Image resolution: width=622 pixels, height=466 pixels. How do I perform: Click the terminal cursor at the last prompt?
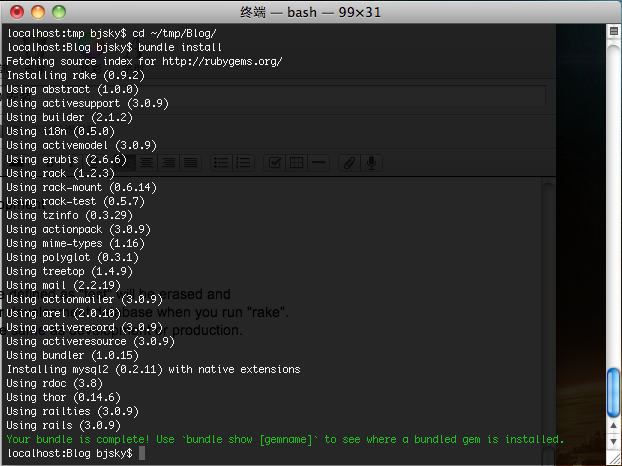(x=142, y=453)
